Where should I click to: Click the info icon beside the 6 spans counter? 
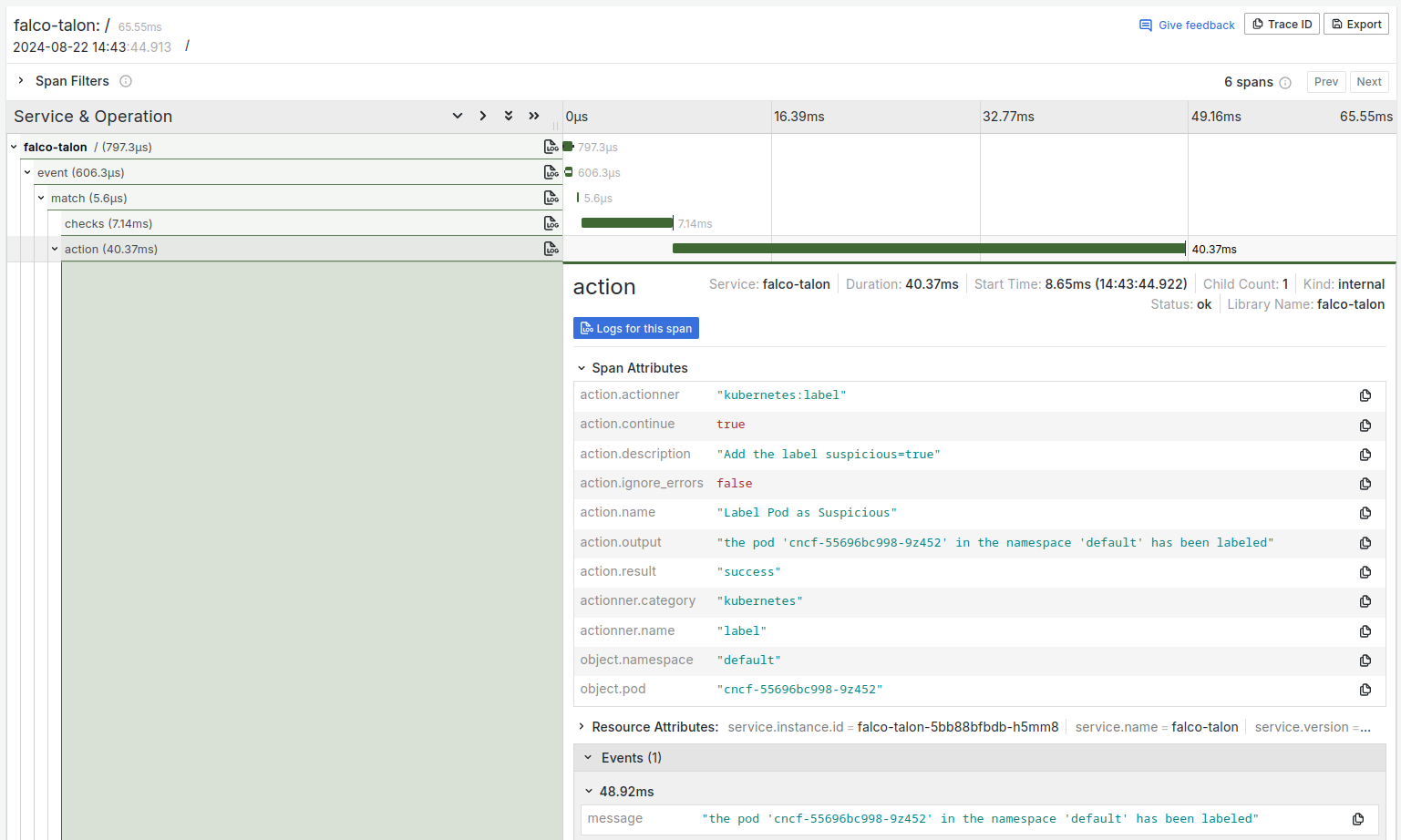[1286, 82]
